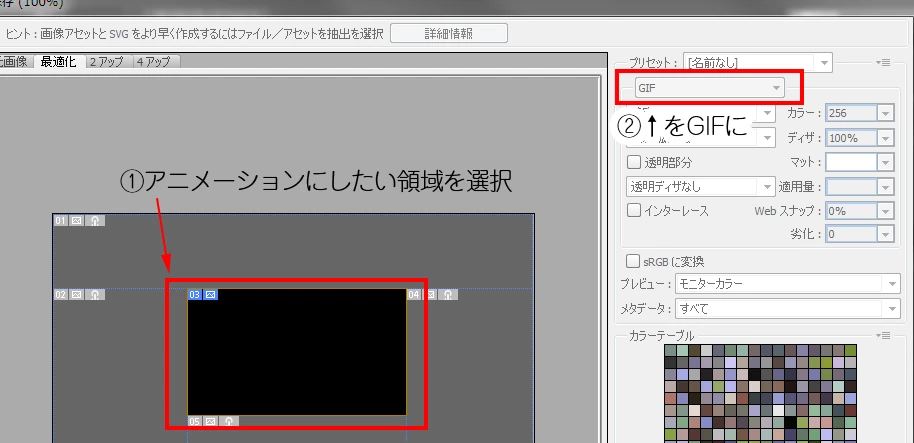Image resolution: width=914 pixels, height=443 pixels.
Task: Click the カラー value field showing 256
Action: tap(852, 113)
